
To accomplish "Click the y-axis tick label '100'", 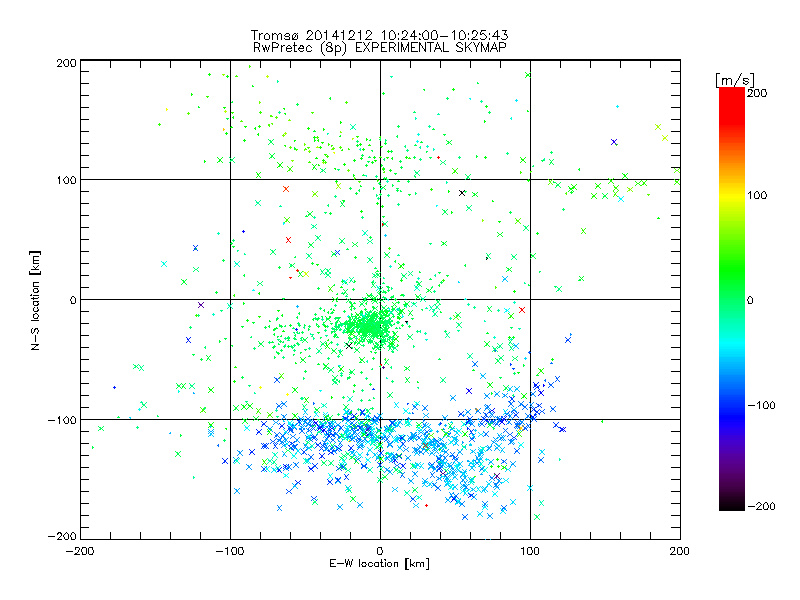I will tap(66, 180).
